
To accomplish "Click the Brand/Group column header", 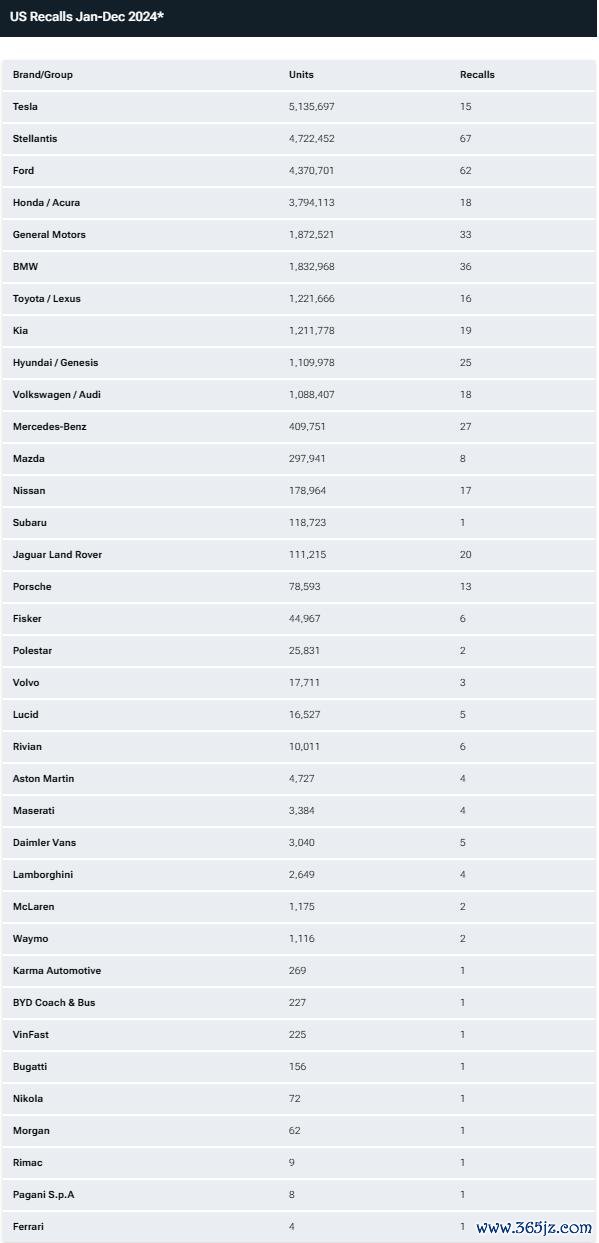I will coord(43,75).
